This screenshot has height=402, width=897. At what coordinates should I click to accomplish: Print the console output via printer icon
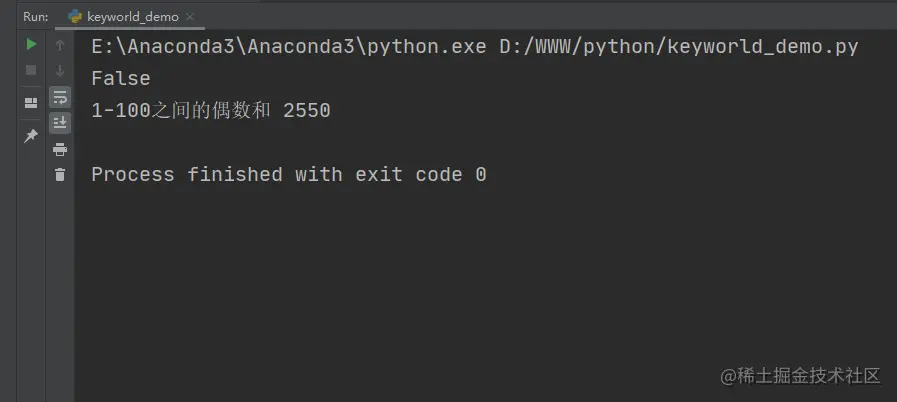tap(60, 150)
